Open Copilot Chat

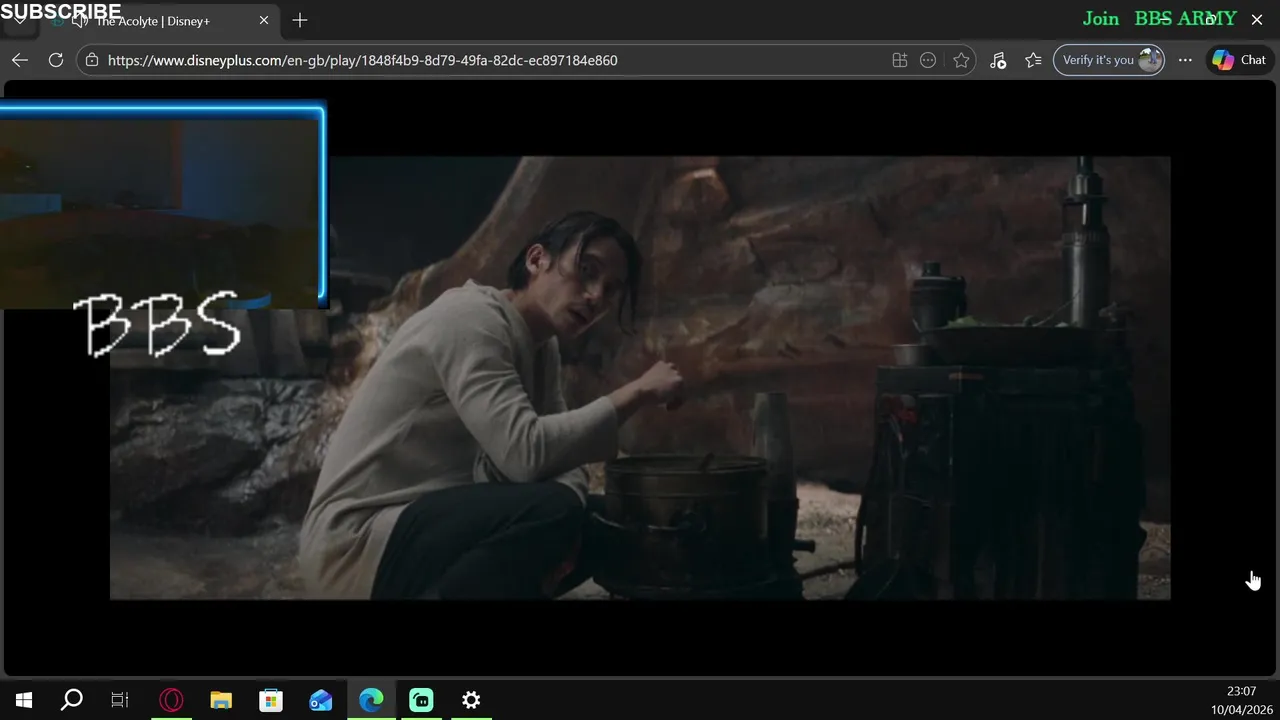tap(1239, 60)
